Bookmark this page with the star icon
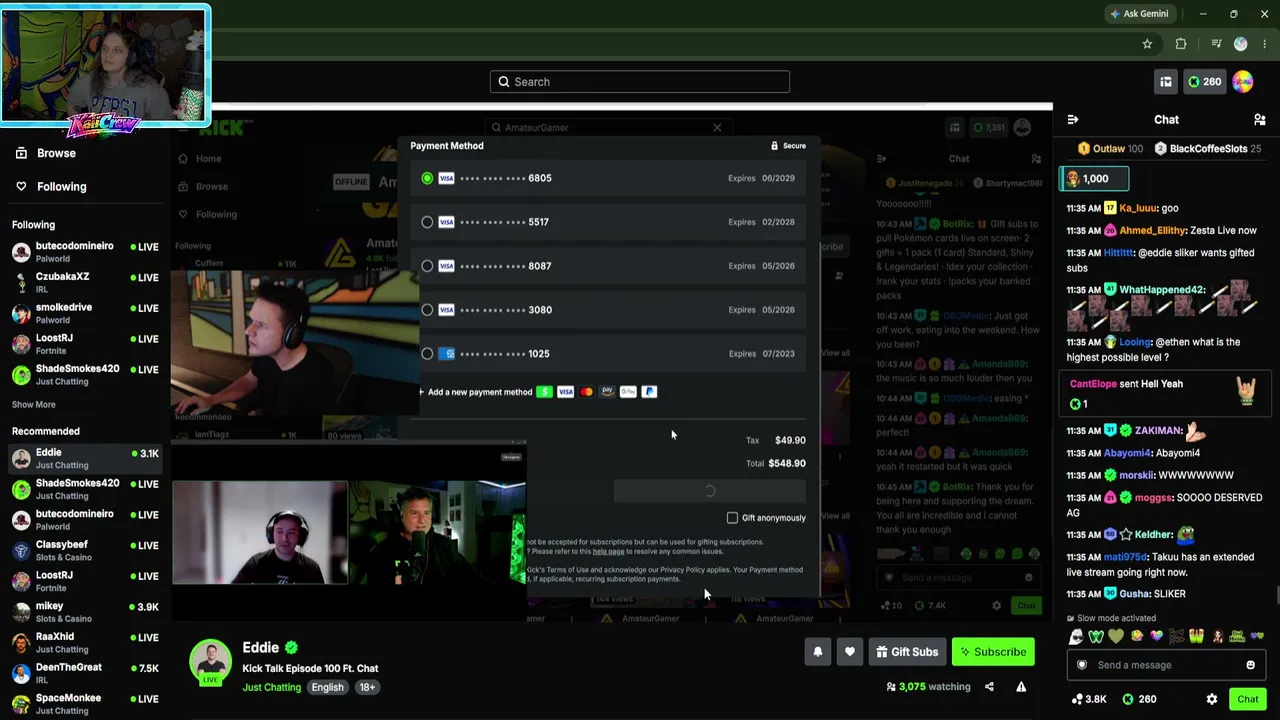Image resolution: width=1280 pixels, height=720 pixels. coord(1147,44)
